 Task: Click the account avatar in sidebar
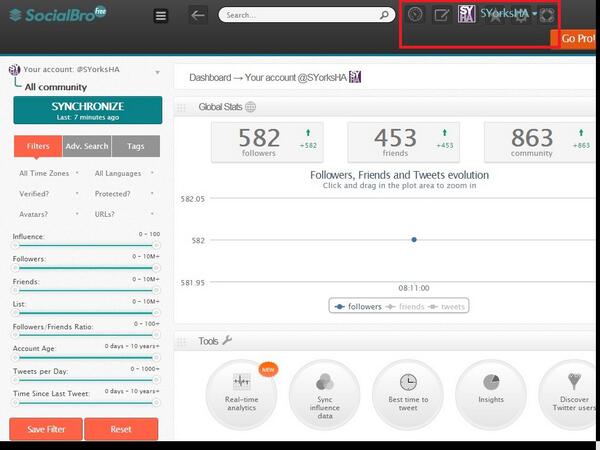14,70
